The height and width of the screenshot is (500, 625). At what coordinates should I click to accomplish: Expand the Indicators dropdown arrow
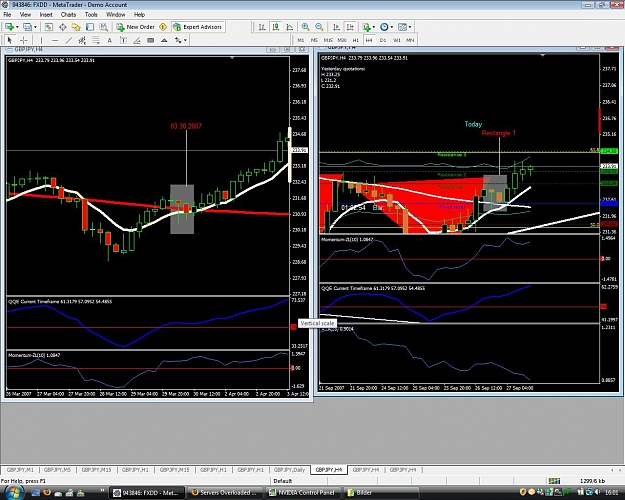point(373,27)
